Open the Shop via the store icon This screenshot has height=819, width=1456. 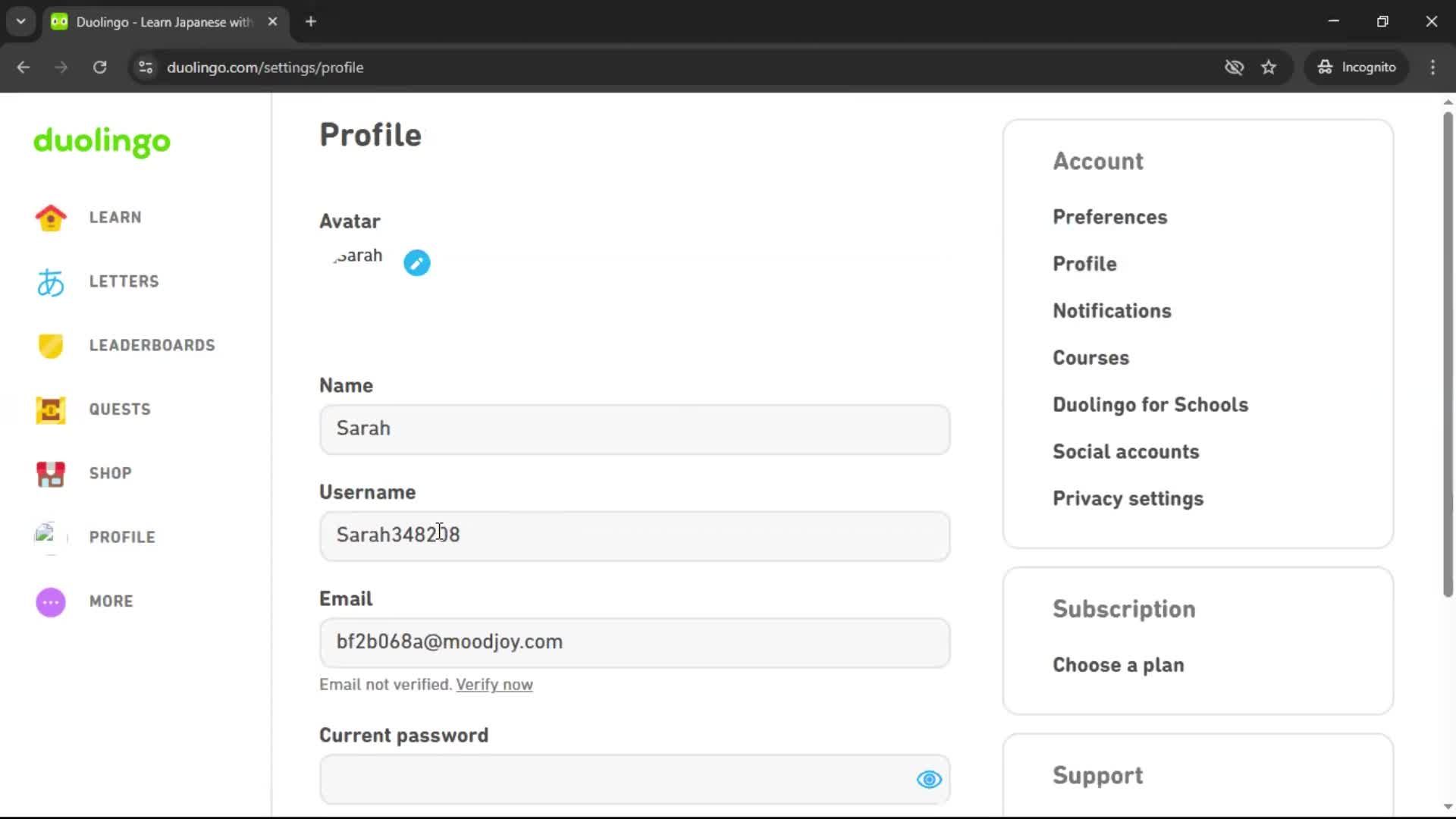[50, 474]
